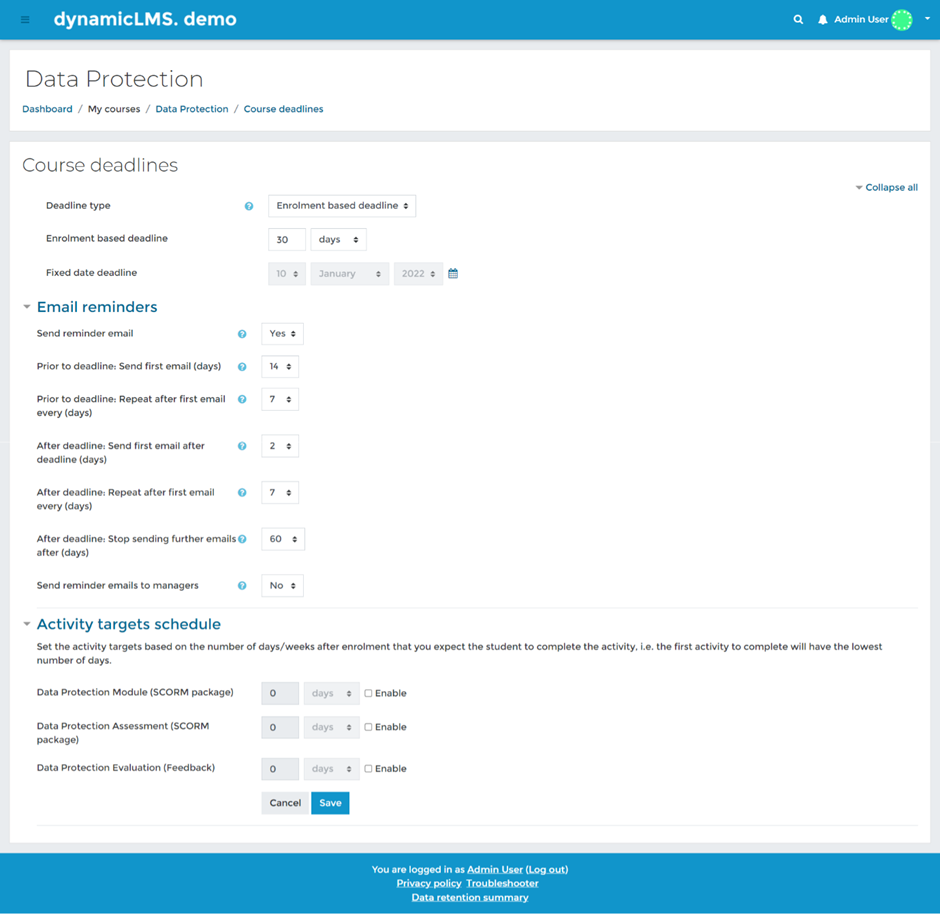The image size is (940, 914).
Task: Open help for Stop sending further emails
Action: [x=242, y=539]
